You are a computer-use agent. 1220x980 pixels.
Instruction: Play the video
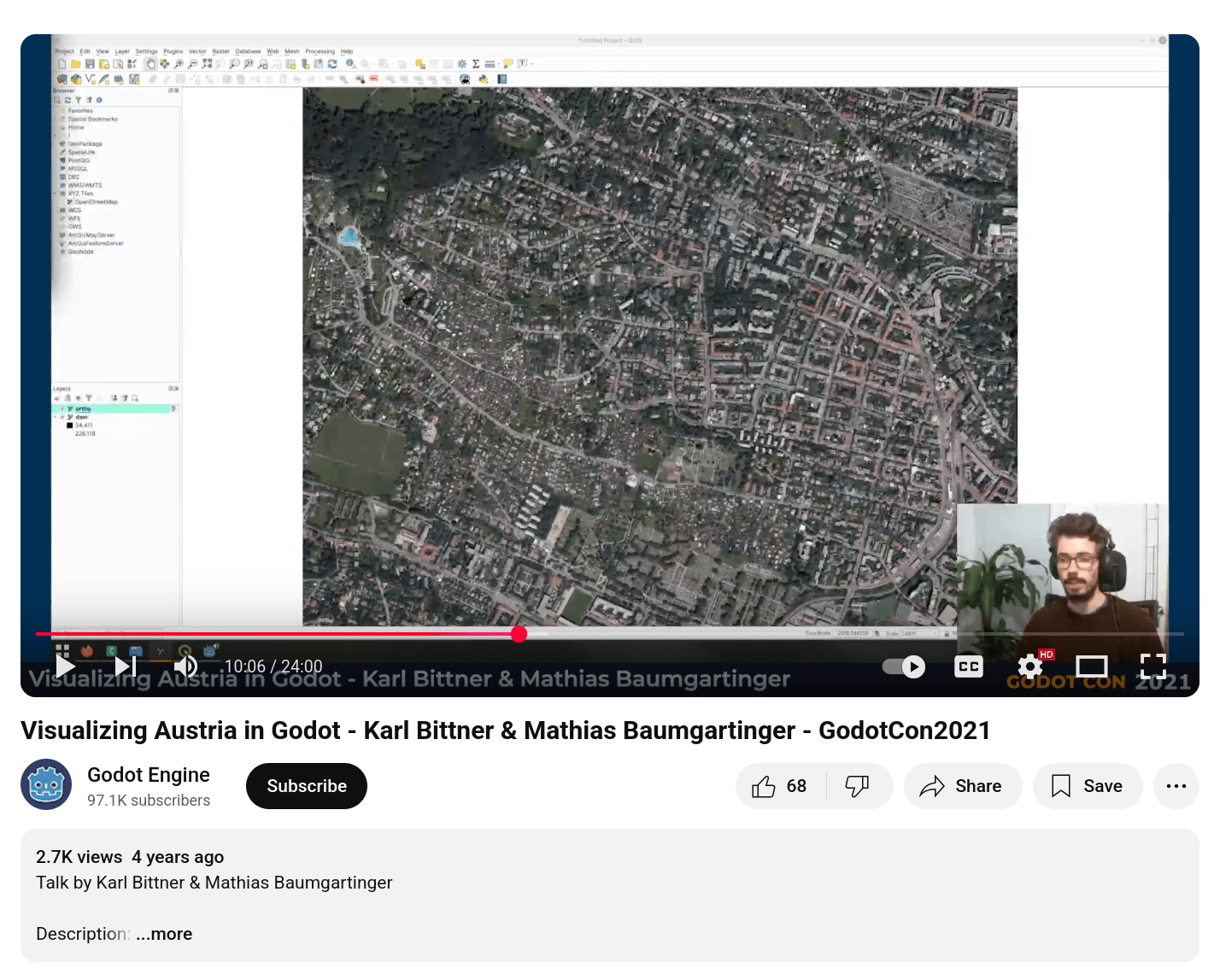pyautogui.click(x=66, y=666)
